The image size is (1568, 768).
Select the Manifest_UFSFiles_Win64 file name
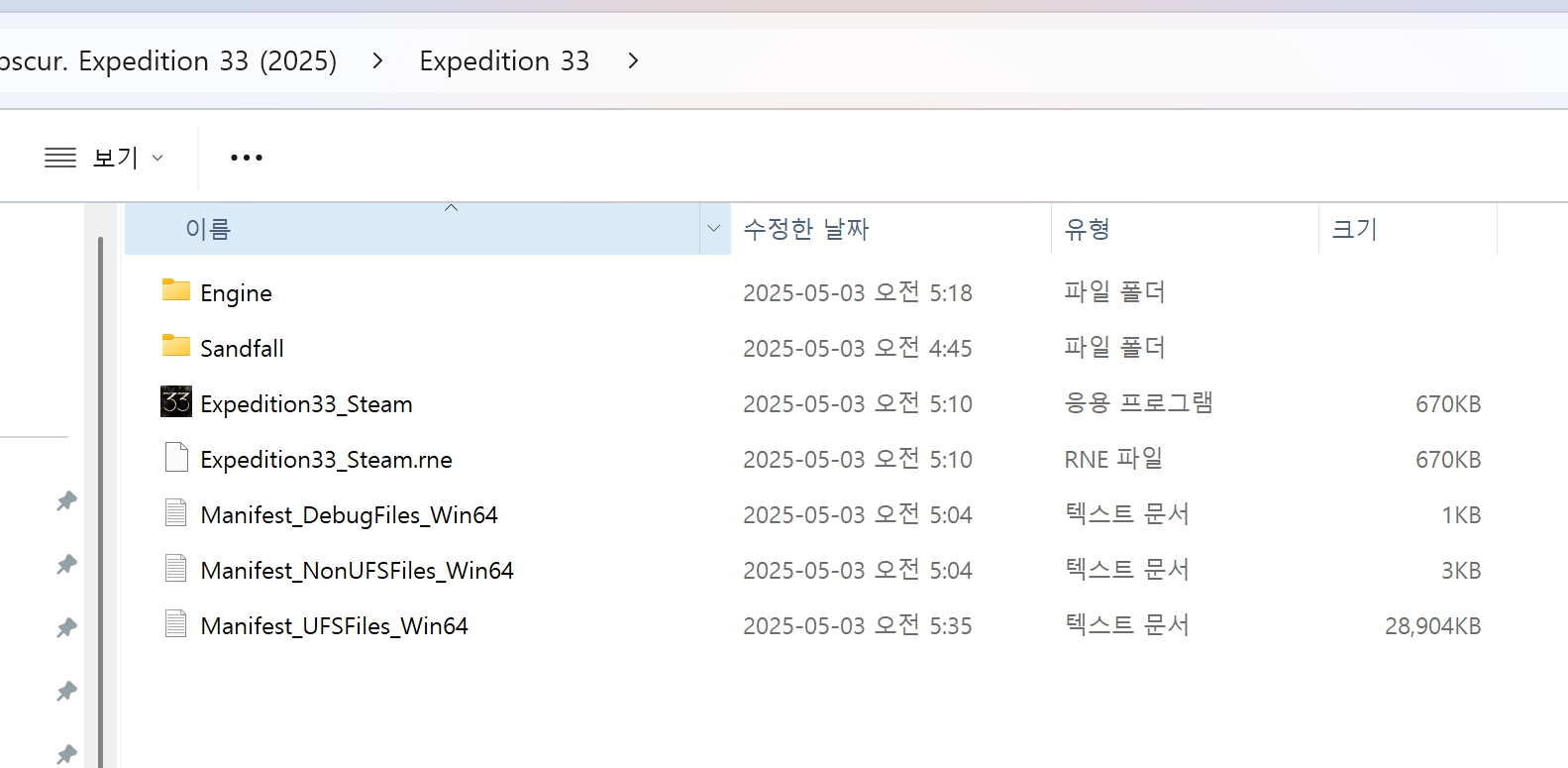[334, 626]
